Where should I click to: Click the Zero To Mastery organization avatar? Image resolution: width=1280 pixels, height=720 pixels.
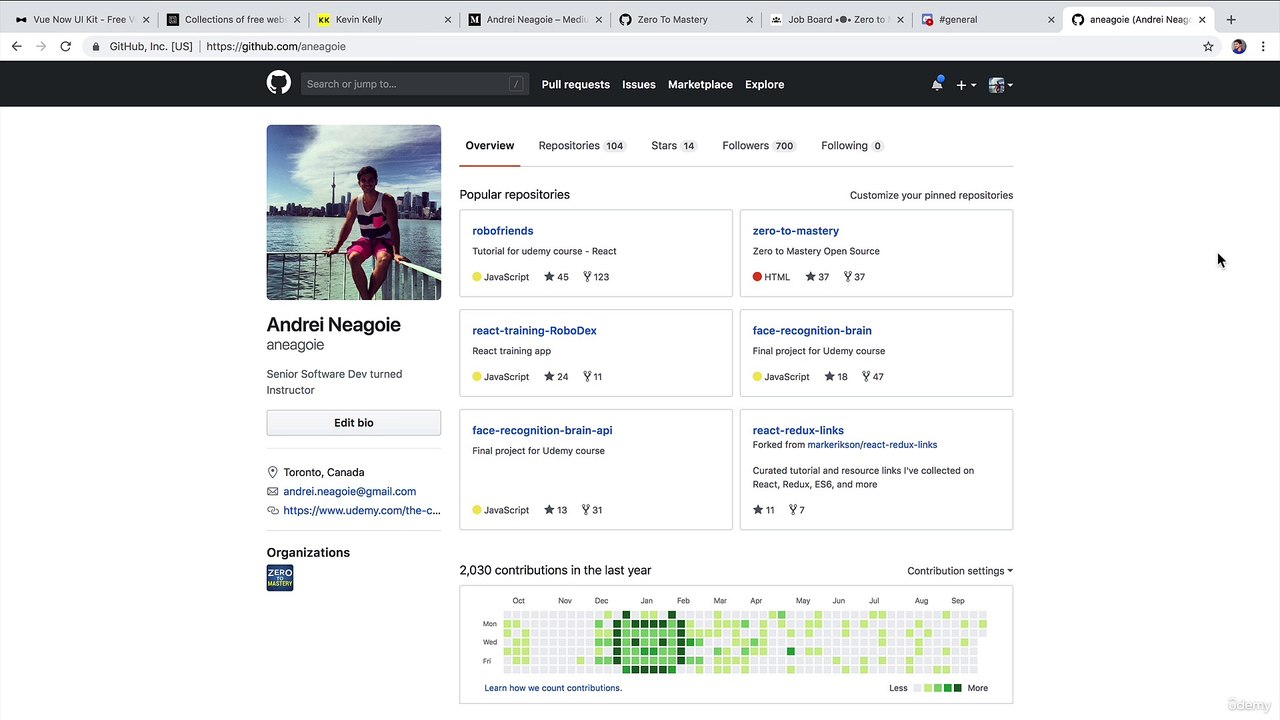pos(280,578)
